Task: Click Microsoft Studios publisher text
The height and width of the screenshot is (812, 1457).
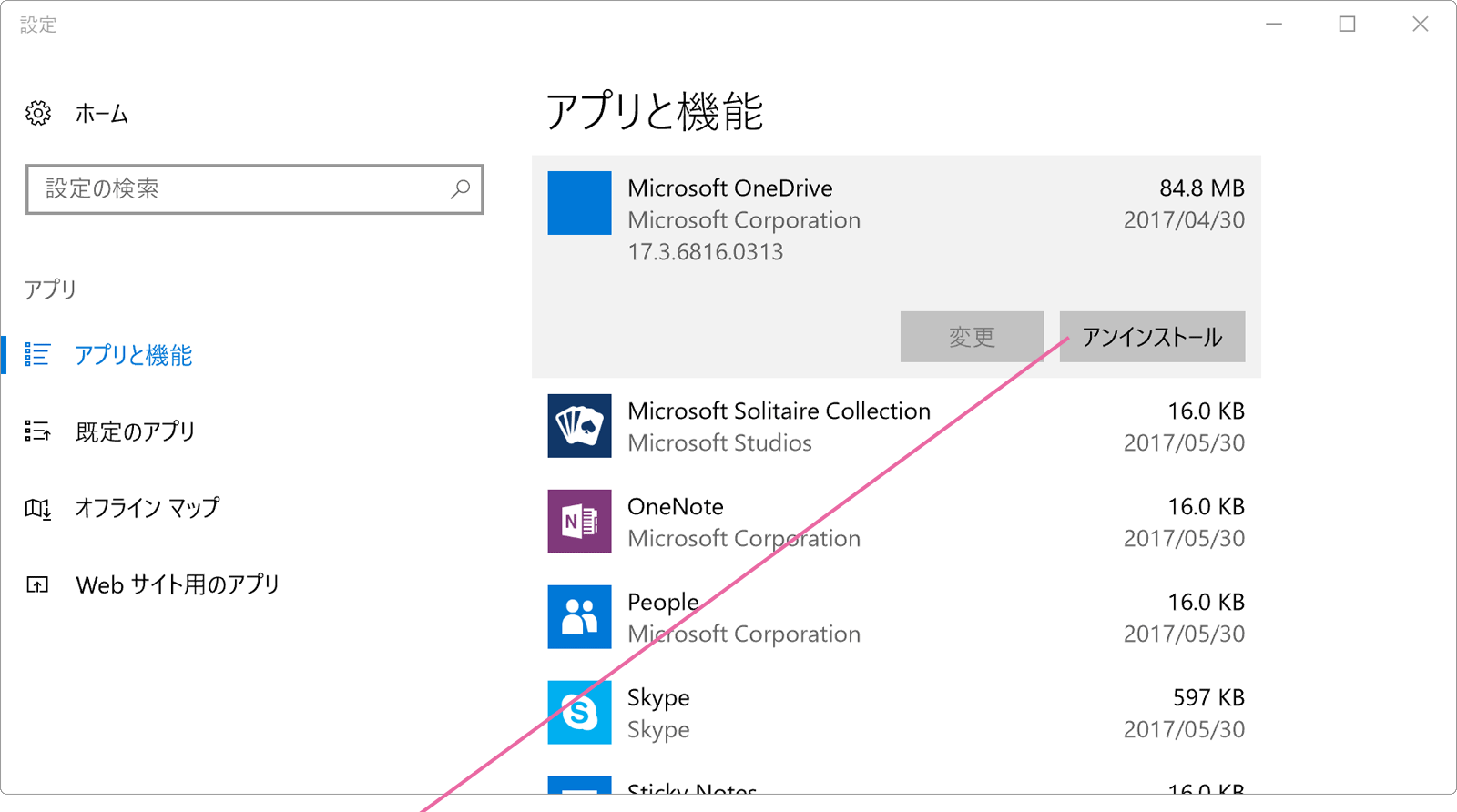Action: 719,443
